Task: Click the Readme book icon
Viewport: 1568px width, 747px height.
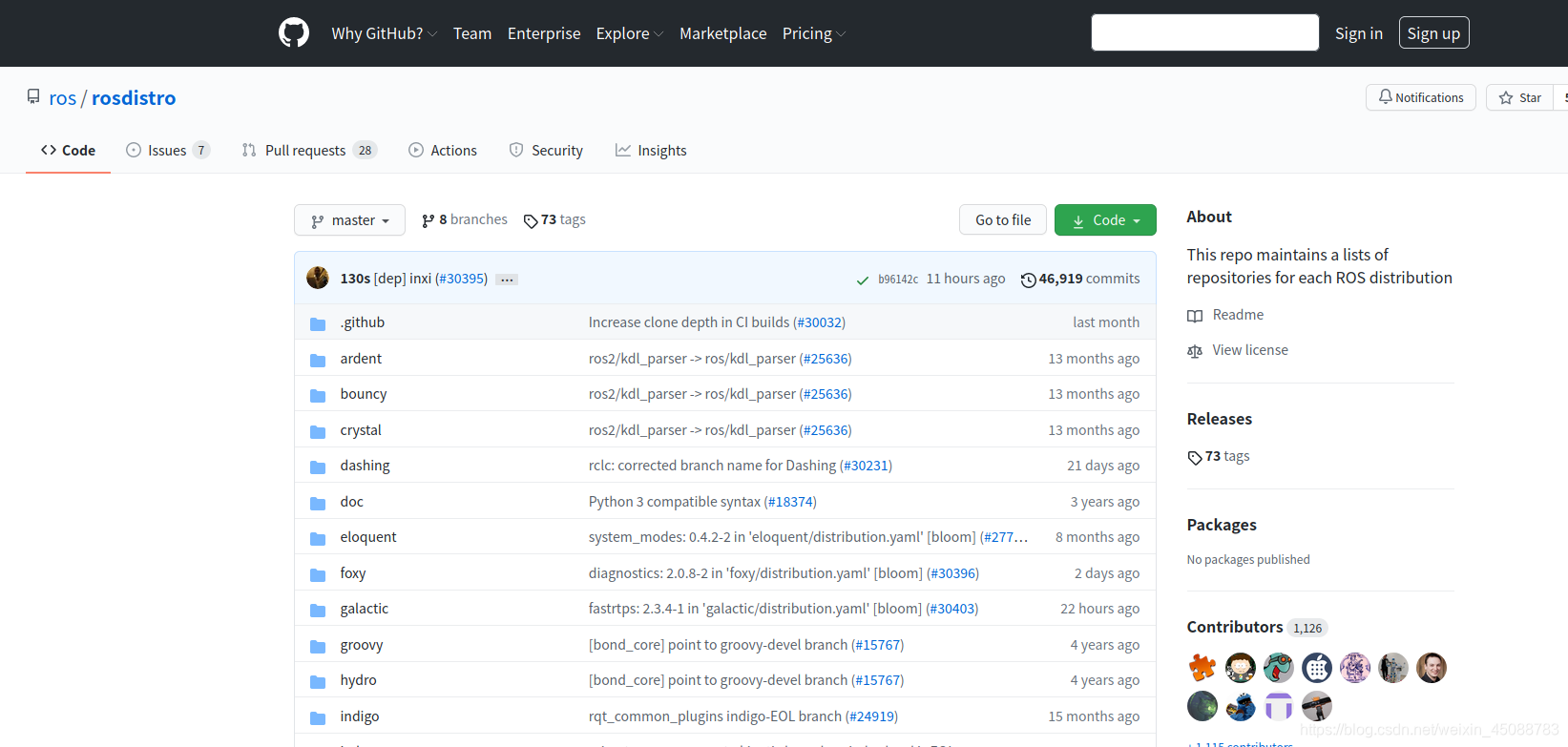Action: 1195,316
